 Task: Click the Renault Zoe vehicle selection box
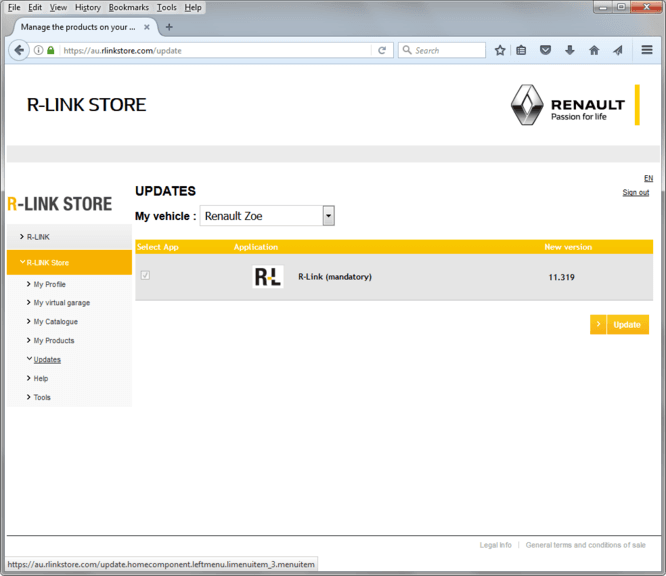(x=267, y=216)
